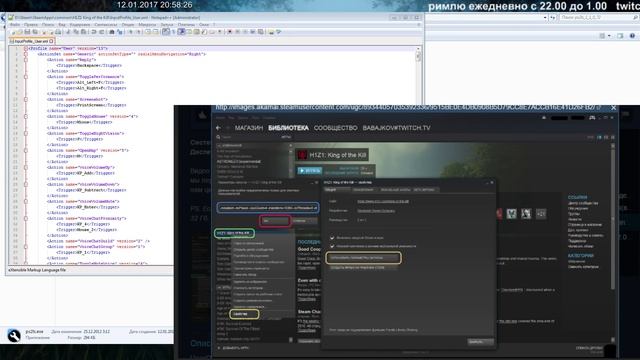Open the Файл menu in Notepad++
The image size is (640, 360).
click(15, 25)
